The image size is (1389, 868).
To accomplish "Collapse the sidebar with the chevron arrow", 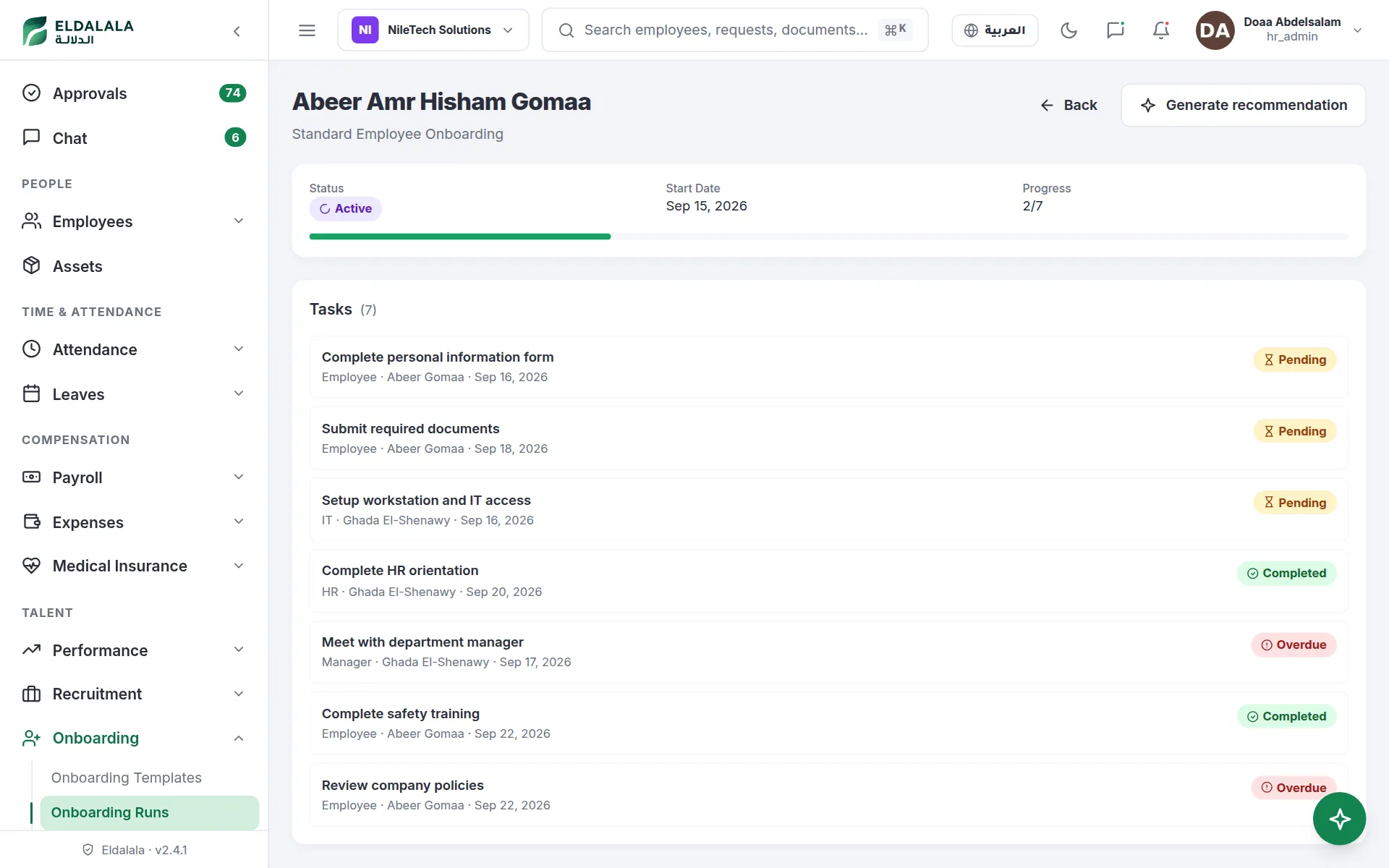I will pyautogui.click(x=237, y=30).
